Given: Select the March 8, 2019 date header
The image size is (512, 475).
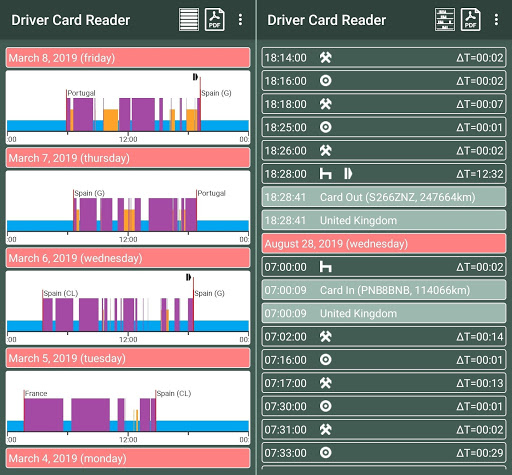Looking at the screenshot, I should click(x=128, y=58).
